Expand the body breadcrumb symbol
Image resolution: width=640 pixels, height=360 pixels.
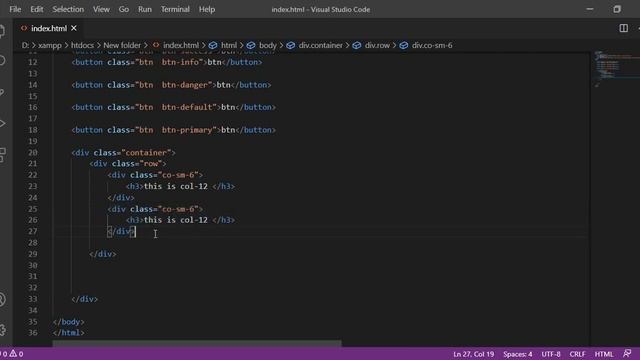pyautogui.click(x=262, y=45)
